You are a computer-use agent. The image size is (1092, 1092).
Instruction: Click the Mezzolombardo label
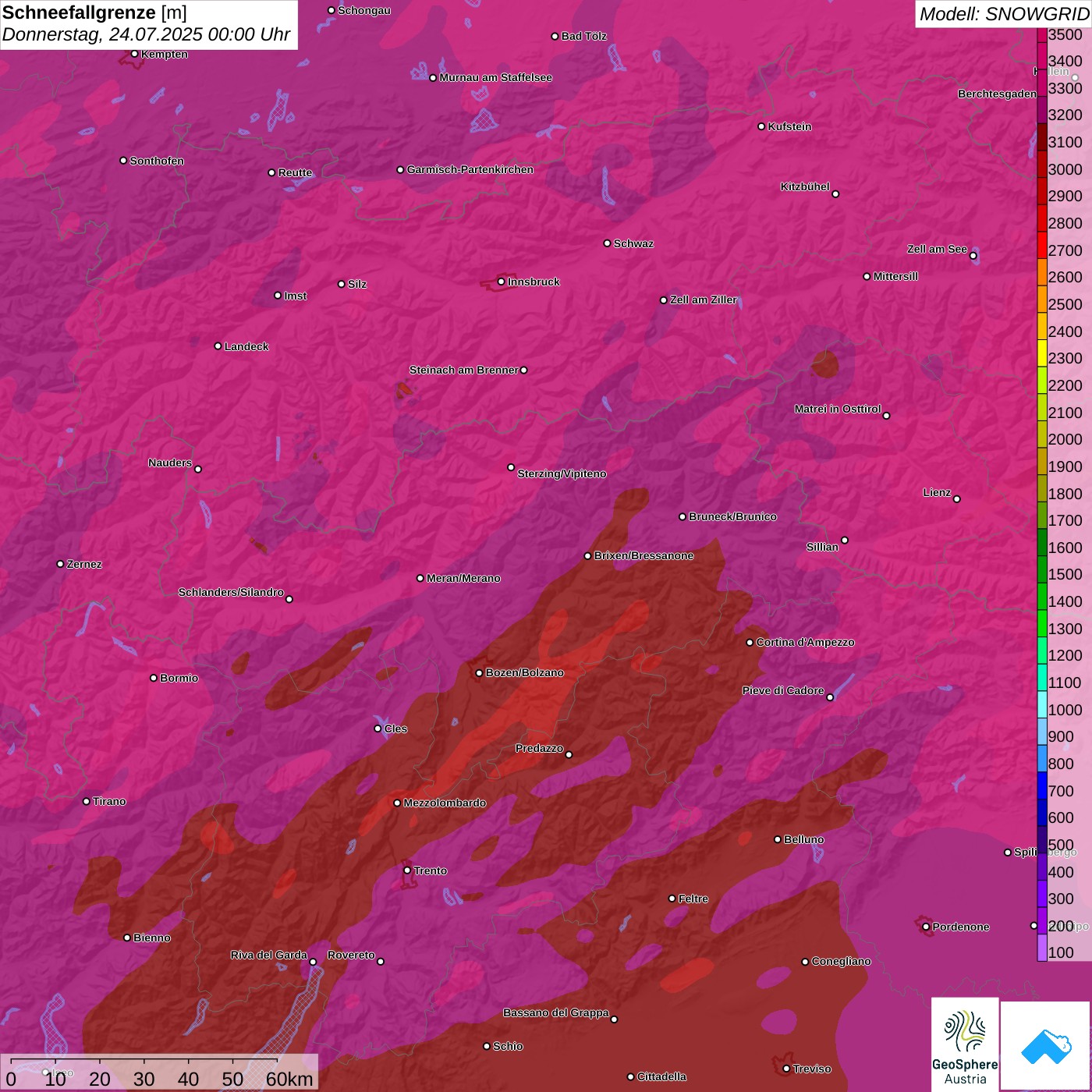pyautogui.click(x=445, y=803)
